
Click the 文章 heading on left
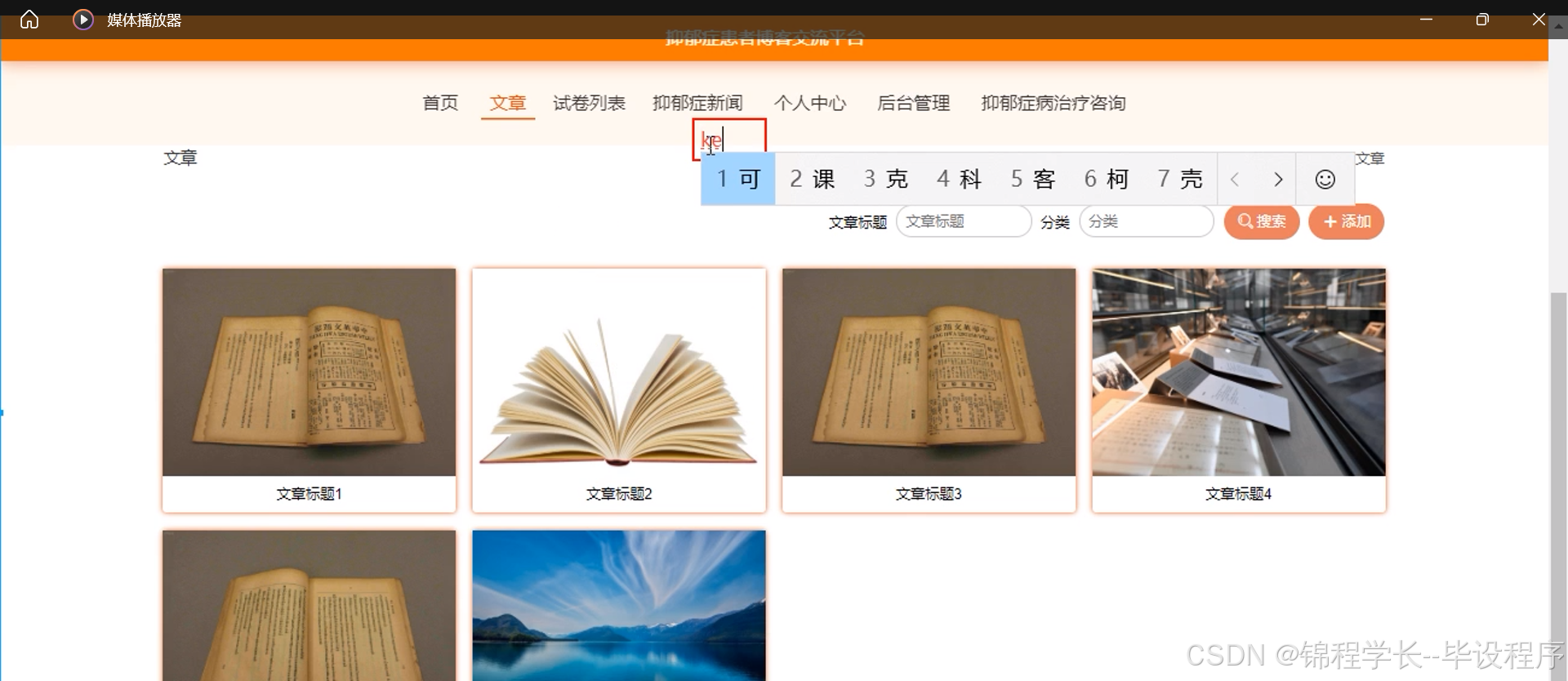pos(180,158)
